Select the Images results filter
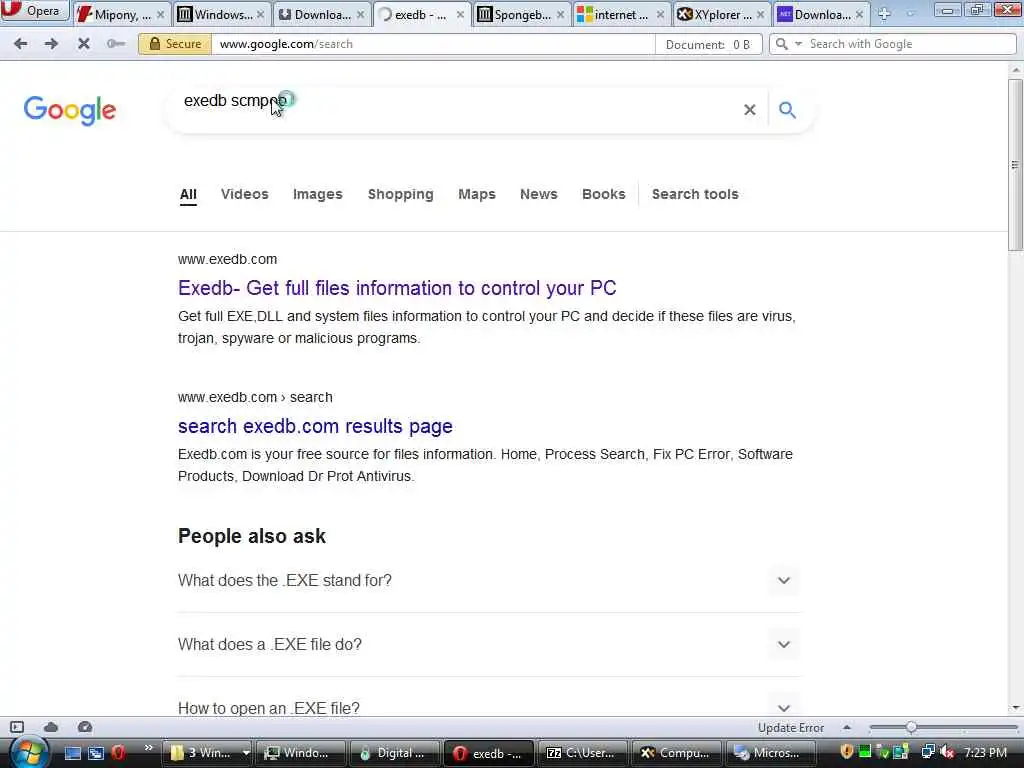Screen dimensions: 1024x768 [x=317, y=194]
